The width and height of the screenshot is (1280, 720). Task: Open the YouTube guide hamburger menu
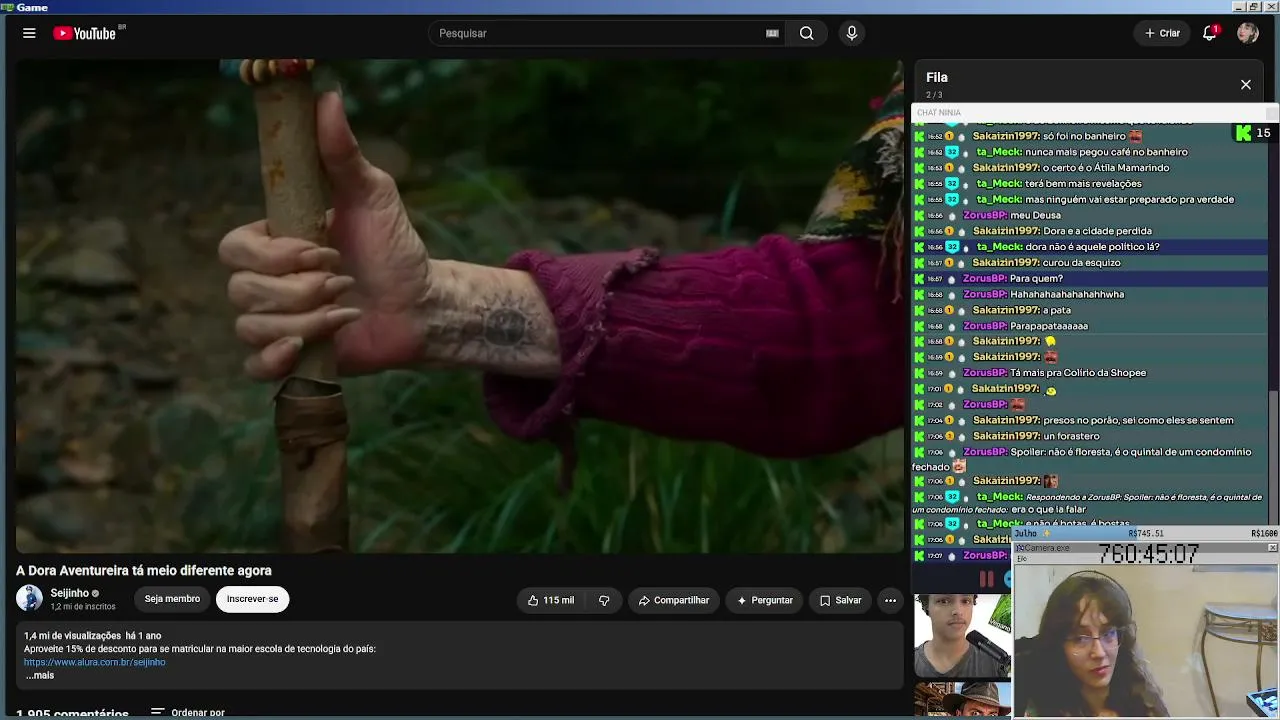coord(29,33)
